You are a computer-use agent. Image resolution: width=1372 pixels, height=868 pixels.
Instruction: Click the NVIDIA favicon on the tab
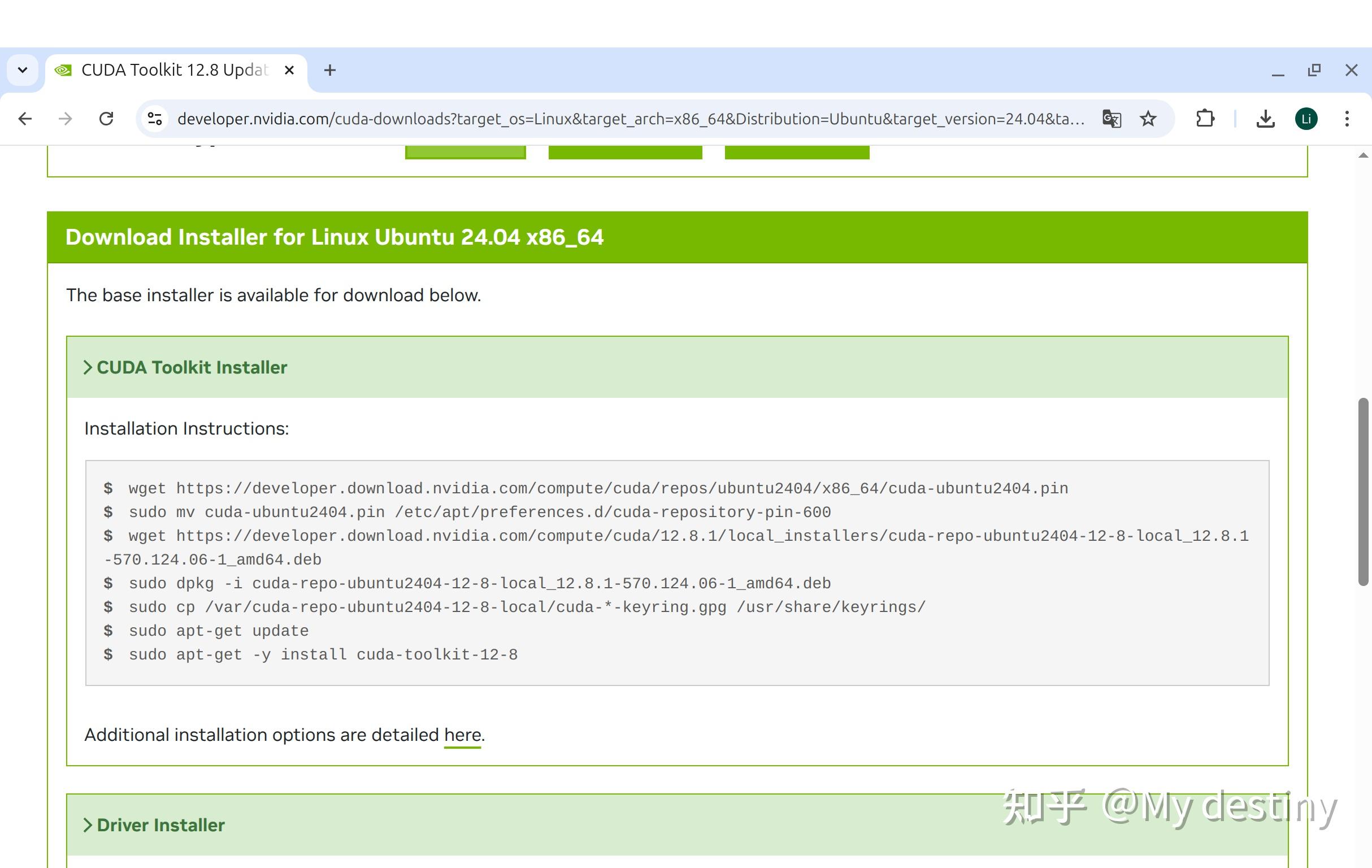coord(63,70)
